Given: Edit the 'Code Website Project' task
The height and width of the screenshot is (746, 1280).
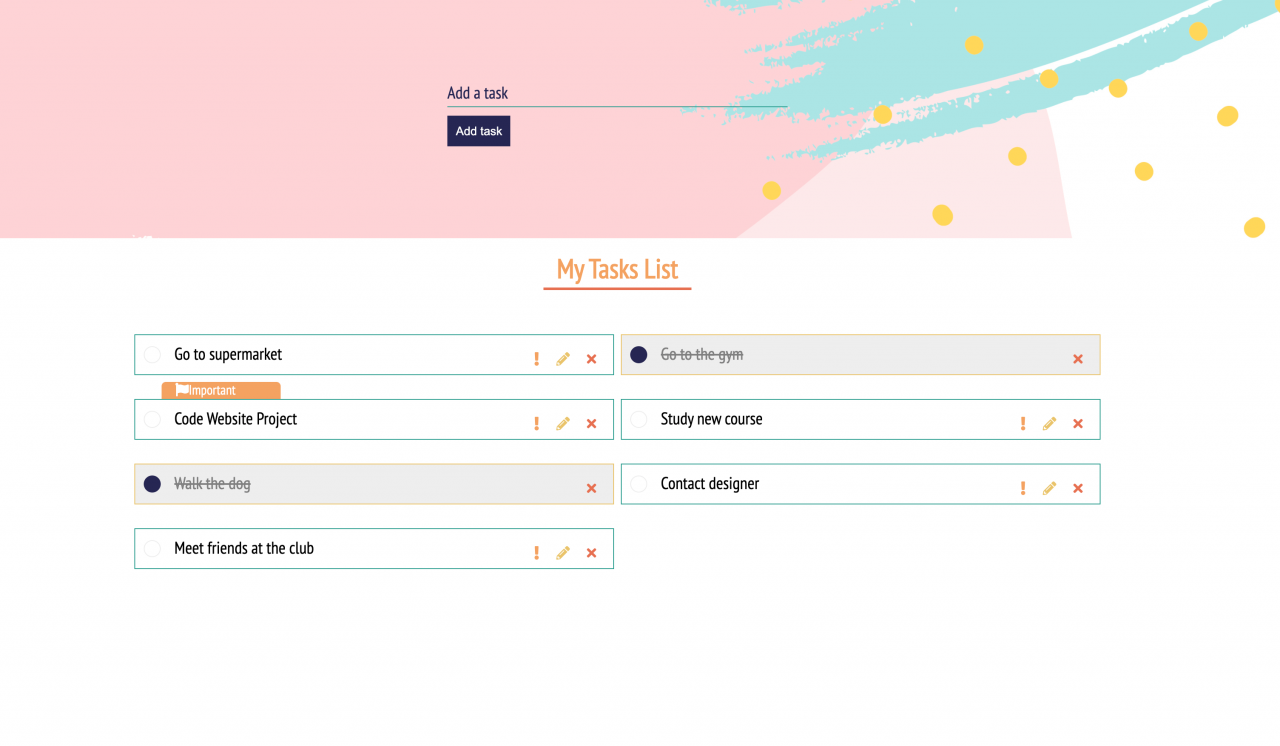Looking at the screenshot, I should tap(563, 424).
